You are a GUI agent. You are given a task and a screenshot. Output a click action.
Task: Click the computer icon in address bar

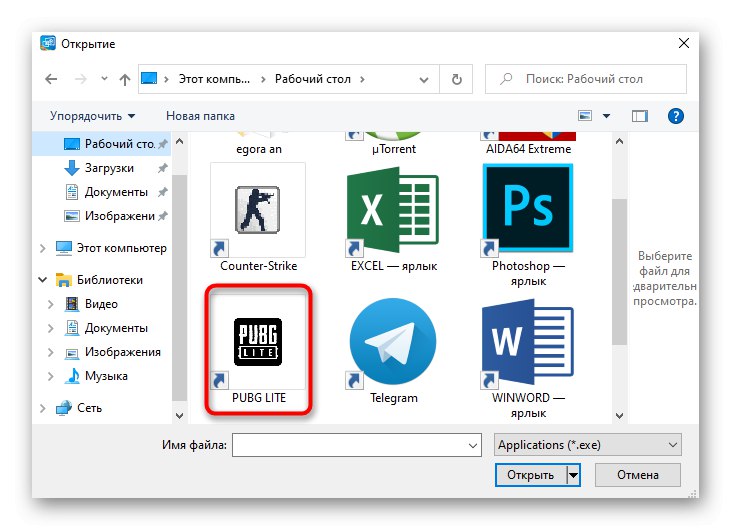pyautogui.click(x=149, y=78)
